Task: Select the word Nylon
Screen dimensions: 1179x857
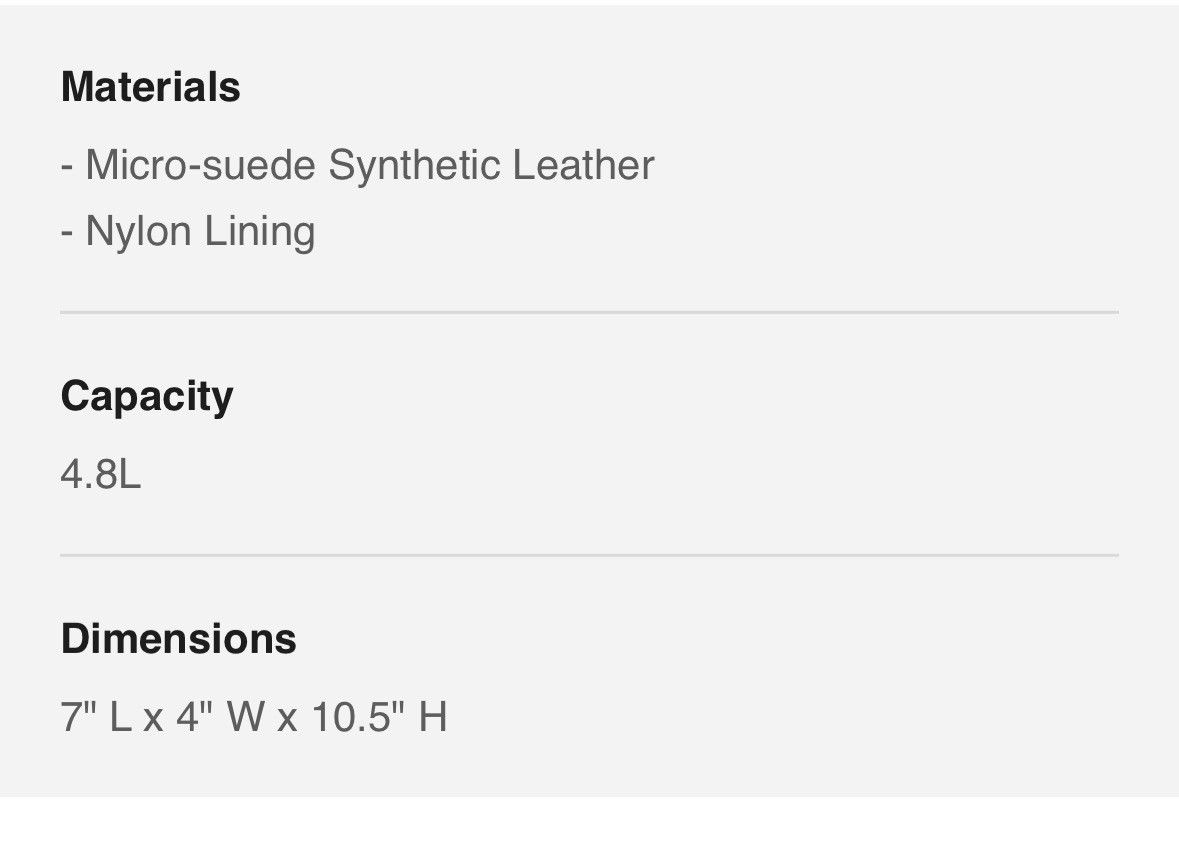Action: (138, 232)
